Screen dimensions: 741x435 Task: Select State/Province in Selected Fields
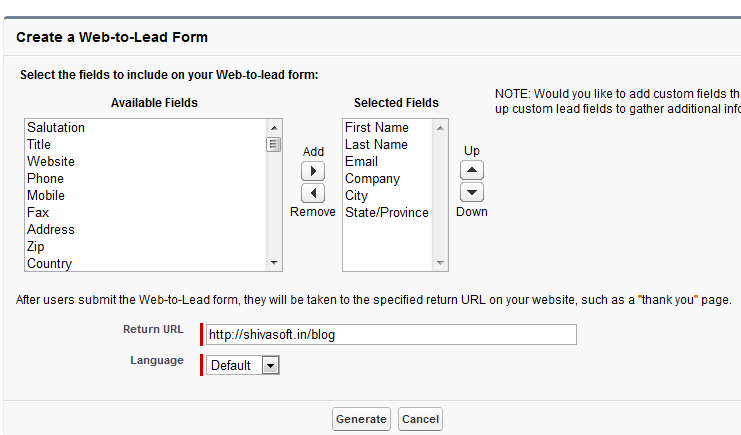pyautogui.click(x=386, y=213)
